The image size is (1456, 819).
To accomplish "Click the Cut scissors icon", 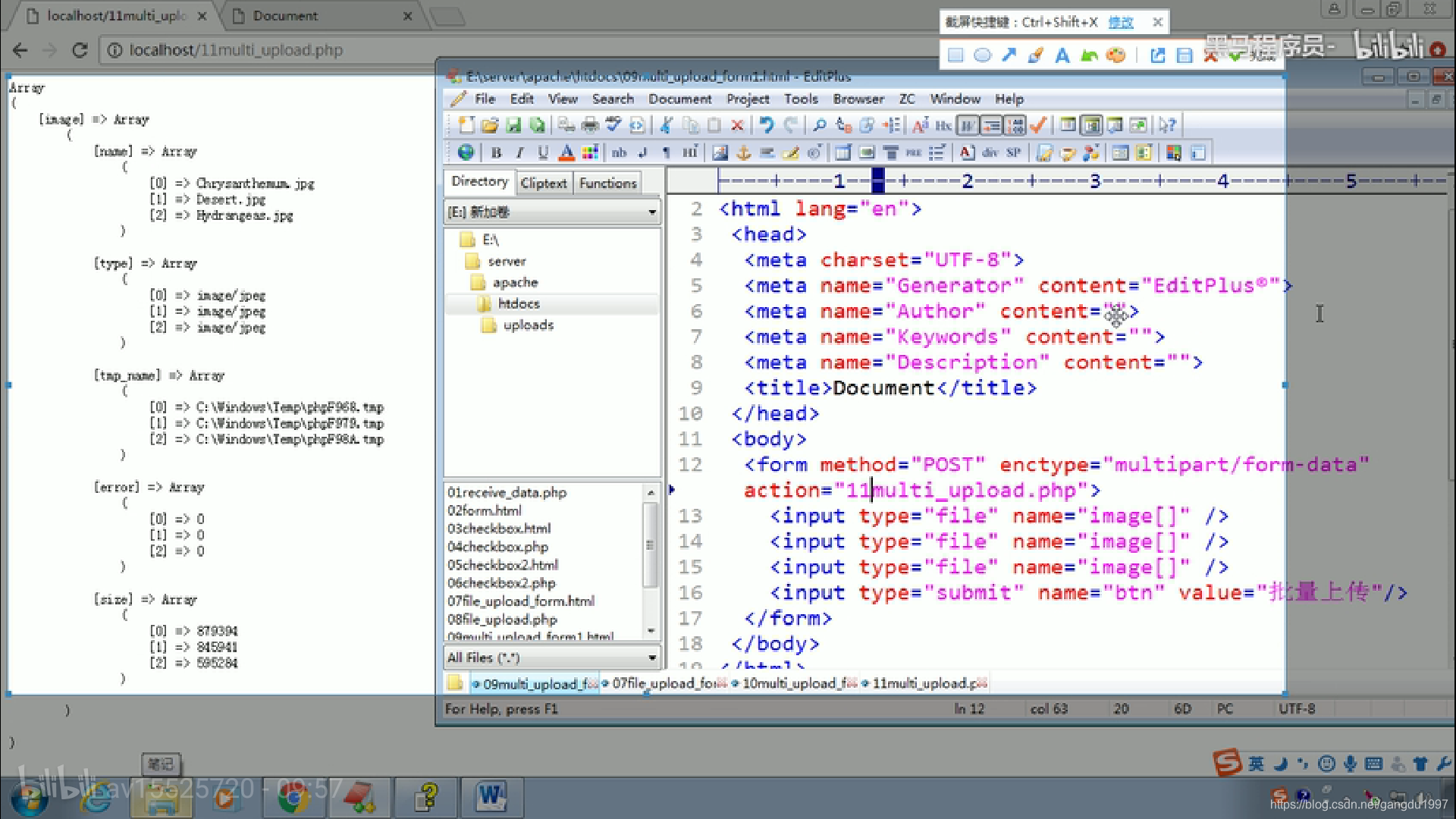I will tap(667, 125).
